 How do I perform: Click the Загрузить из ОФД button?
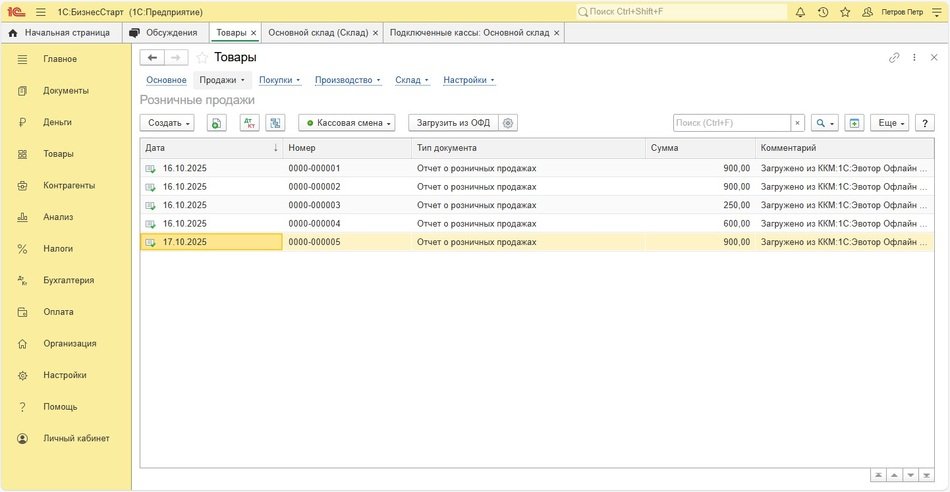pos(453,123)
